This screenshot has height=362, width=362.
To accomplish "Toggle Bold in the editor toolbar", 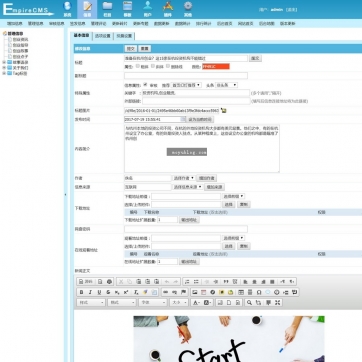I will [81, 292].
